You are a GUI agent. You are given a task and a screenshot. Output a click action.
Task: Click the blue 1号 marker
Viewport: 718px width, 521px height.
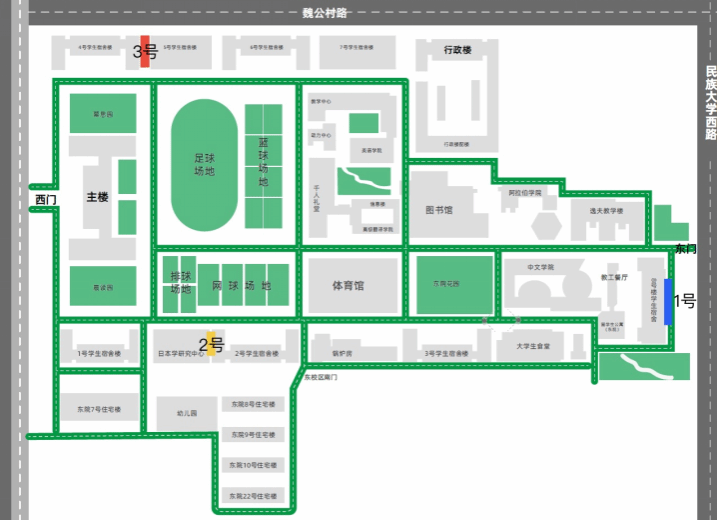click(x=668, y=300)
